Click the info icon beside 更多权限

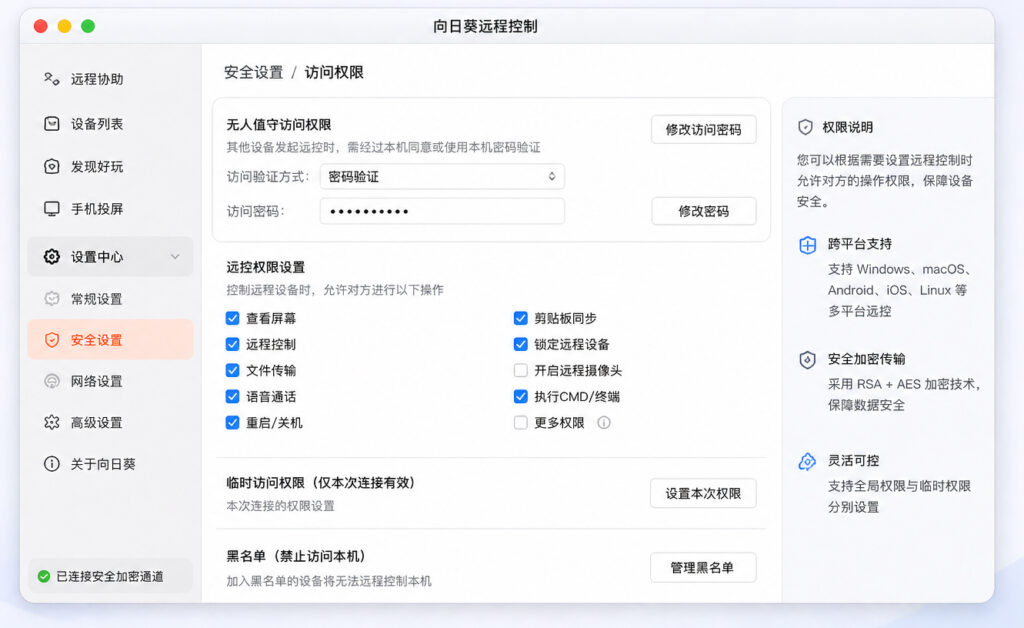(x=604, y=423)
